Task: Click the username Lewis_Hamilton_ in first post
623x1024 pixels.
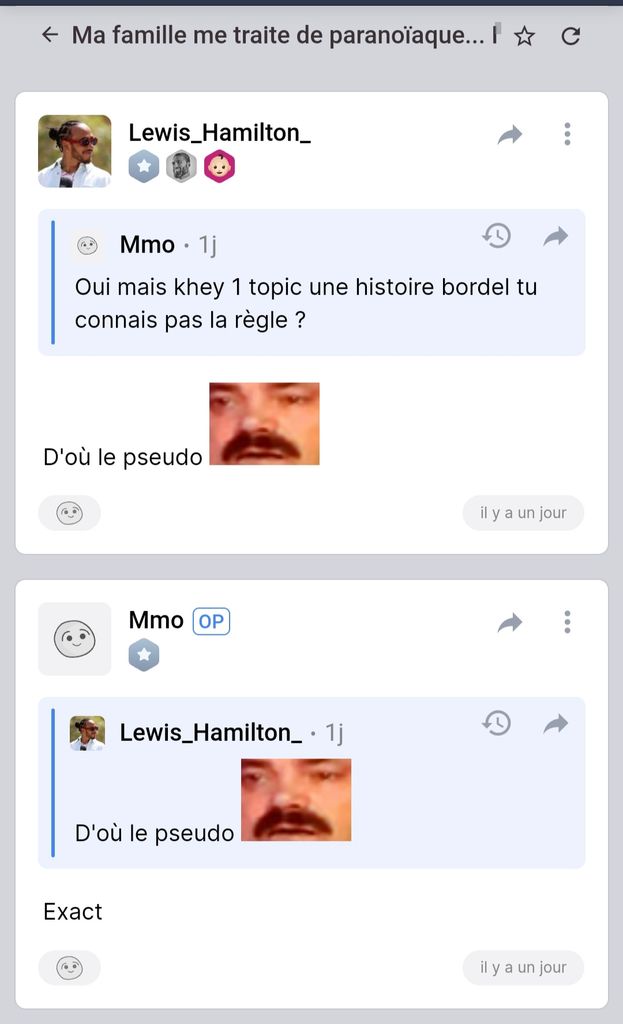Action: point(219,132)
